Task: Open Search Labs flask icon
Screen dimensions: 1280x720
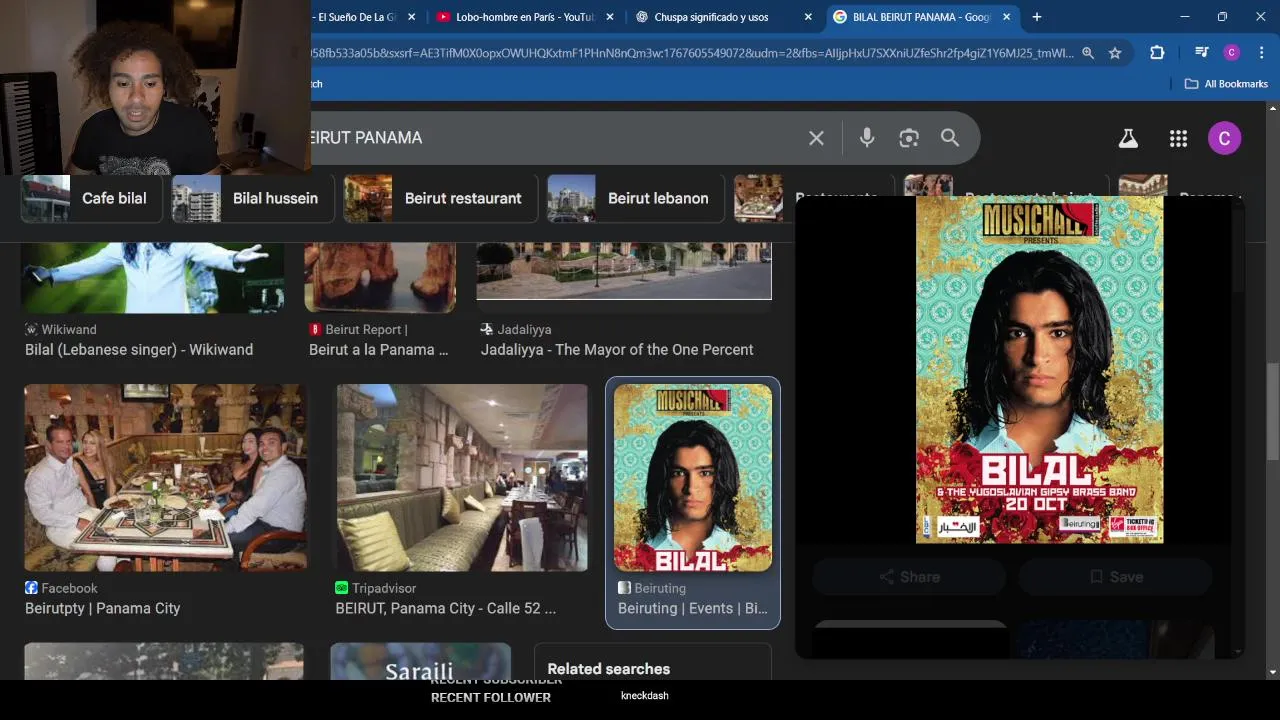Action: pos(1128,139)
